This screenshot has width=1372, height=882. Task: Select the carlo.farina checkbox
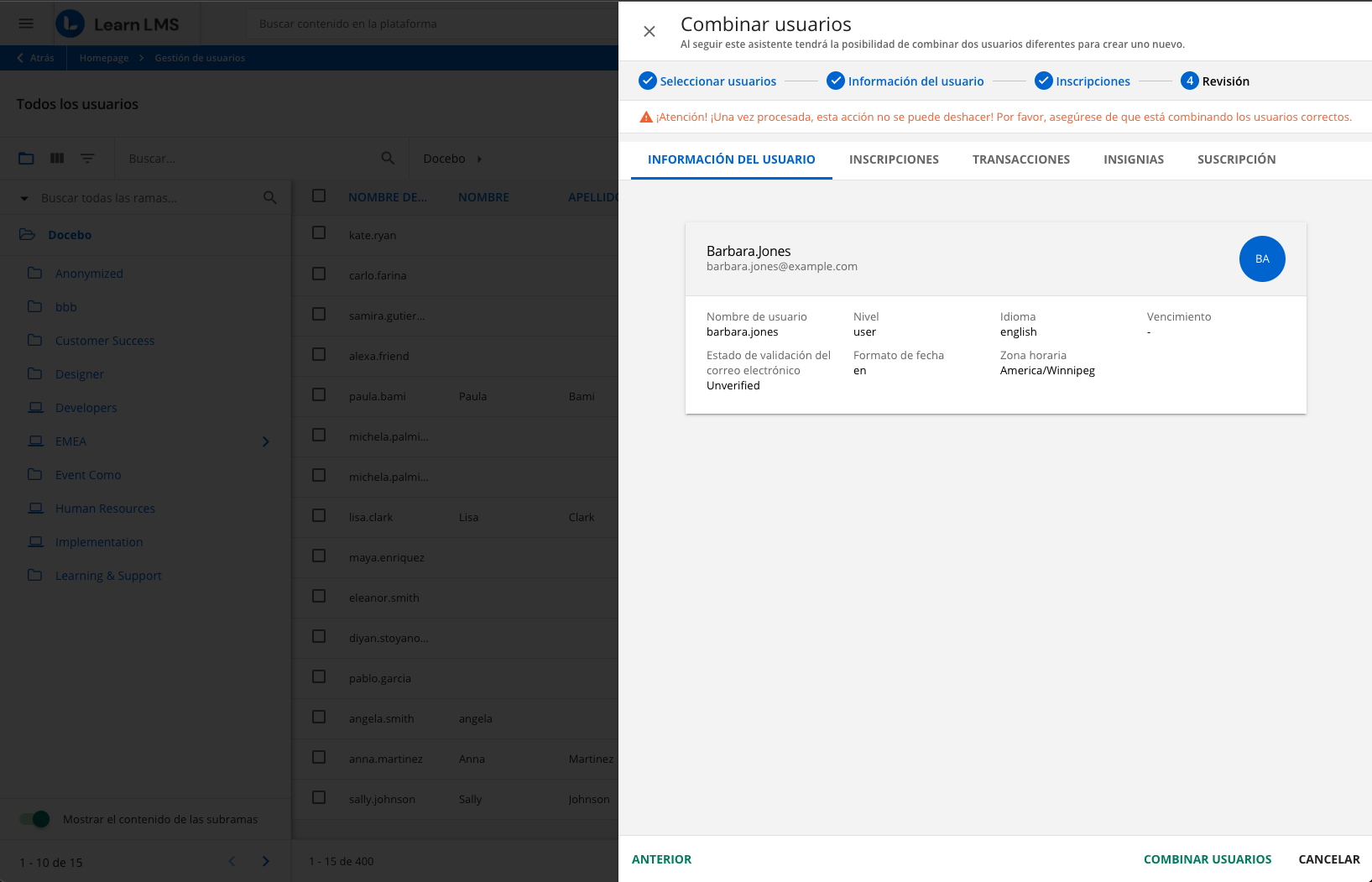coord(319,274)
